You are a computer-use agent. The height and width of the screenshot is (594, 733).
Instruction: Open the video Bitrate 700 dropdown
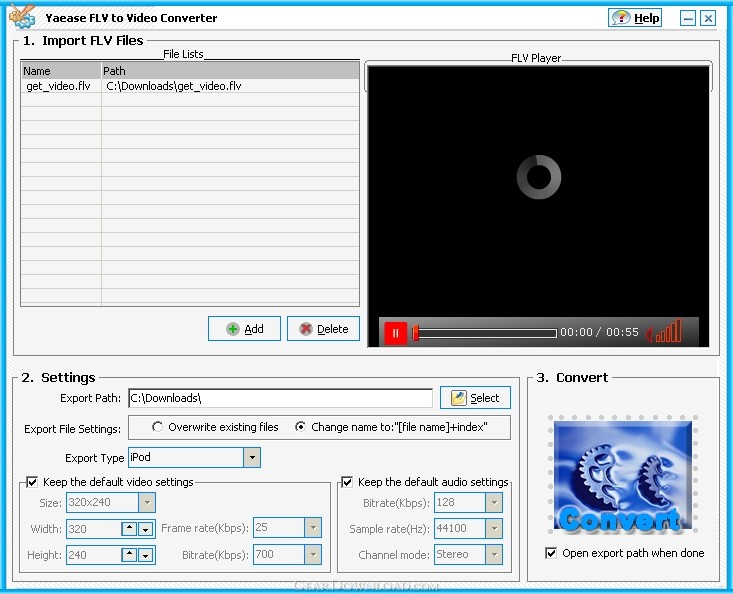click(x=313, y=554)
